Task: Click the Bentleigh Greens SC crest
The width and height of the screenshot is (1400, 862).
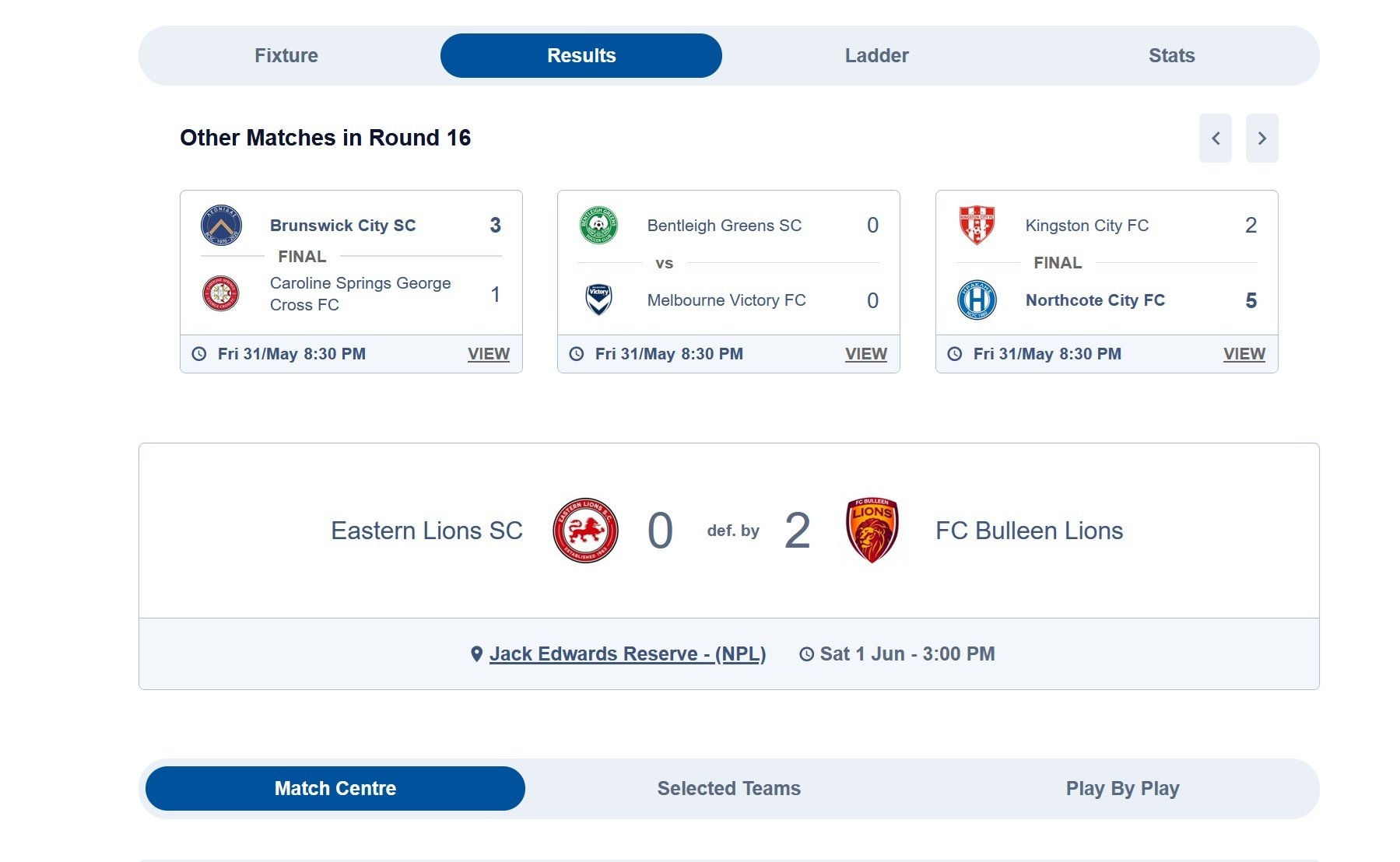Action: click(x=598, y=226)
